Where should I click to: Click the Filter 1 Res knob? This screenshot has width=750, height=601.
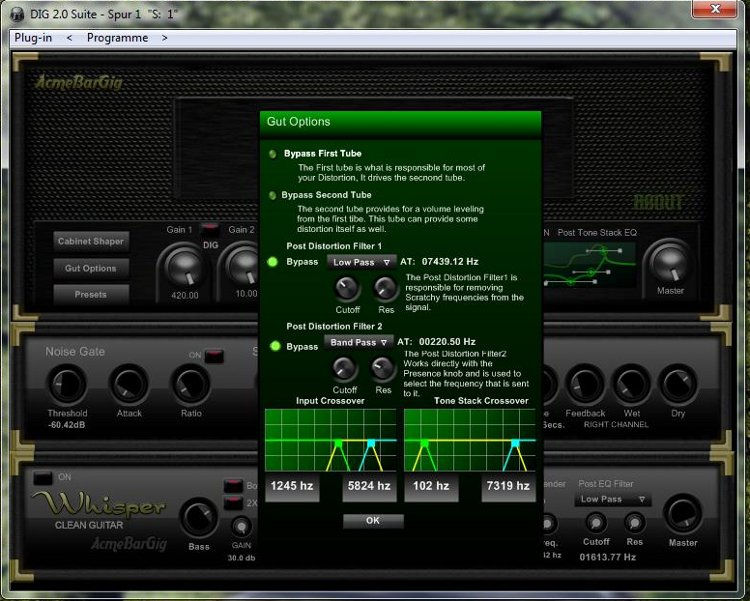click(385, 288)
